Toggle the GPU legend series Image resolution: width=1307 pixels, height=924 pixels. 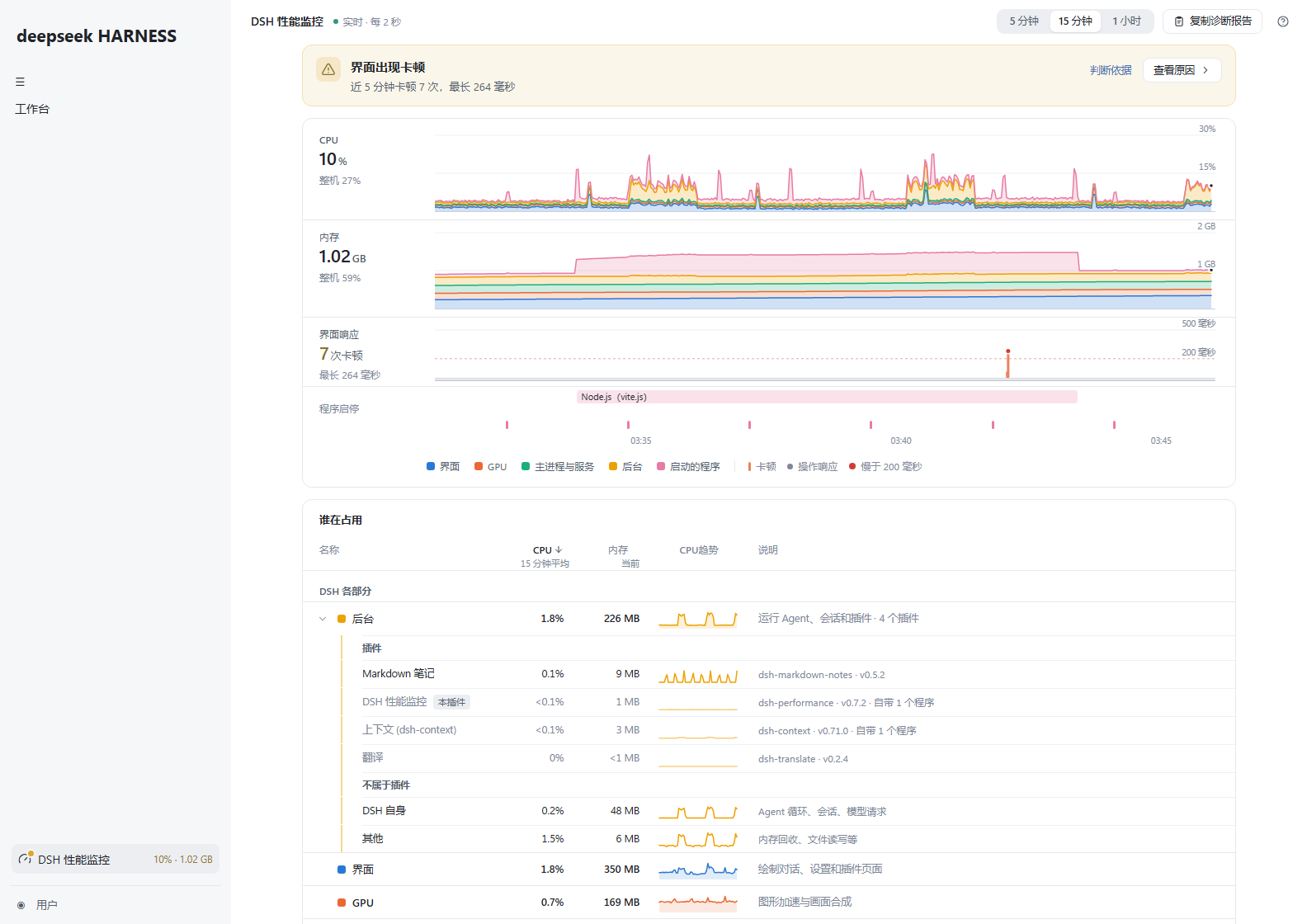click(x=491, y=467)
